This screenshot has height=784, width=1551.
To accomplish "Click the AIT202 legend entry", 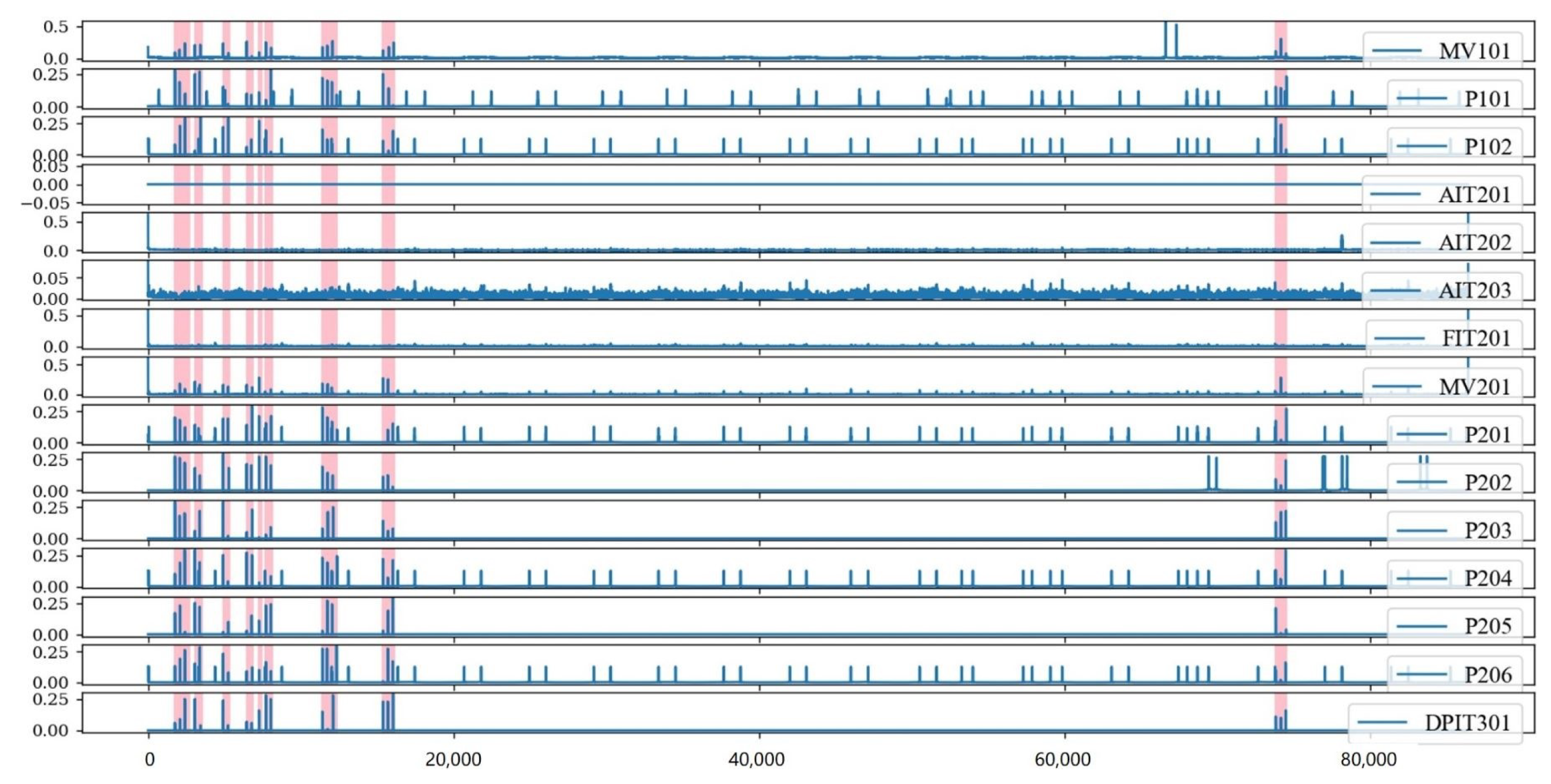I will (1474, 243).
